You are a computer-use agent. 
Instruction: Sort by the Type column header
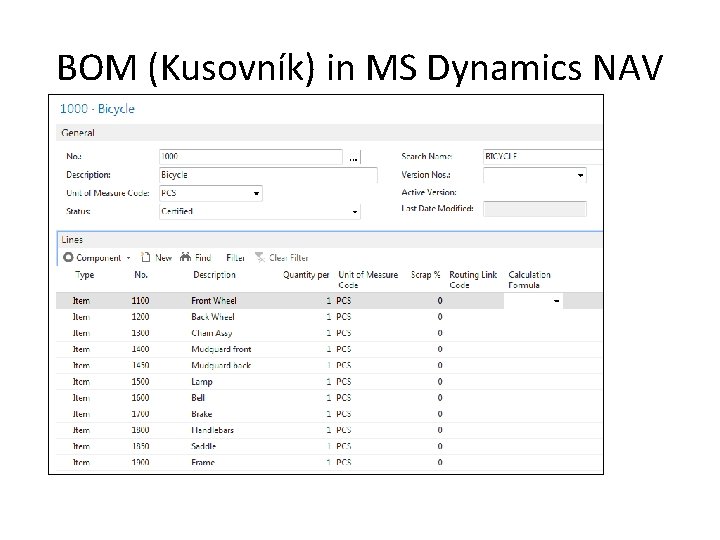[84, 275]
